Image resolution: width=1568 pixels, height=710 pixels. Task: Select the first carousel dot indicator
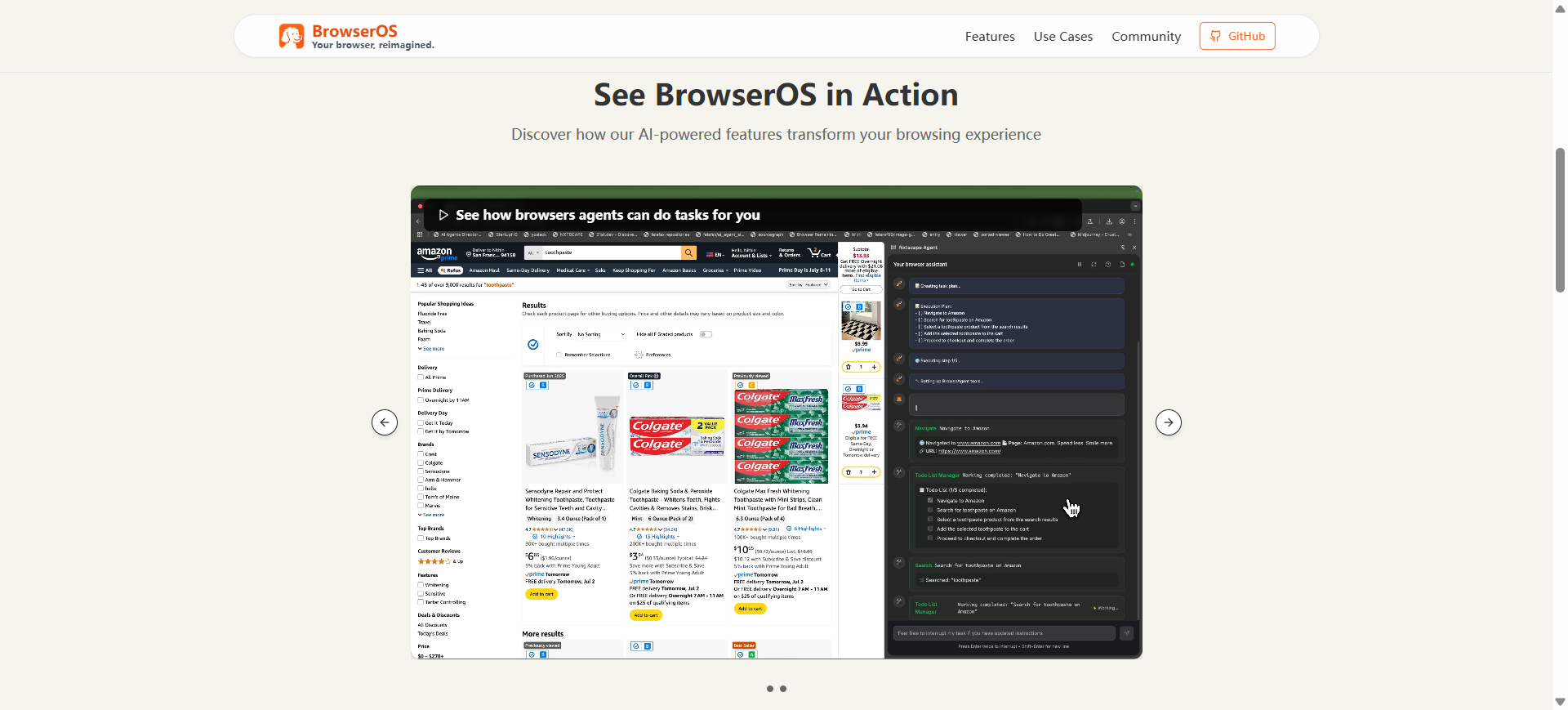pos(769,689)
